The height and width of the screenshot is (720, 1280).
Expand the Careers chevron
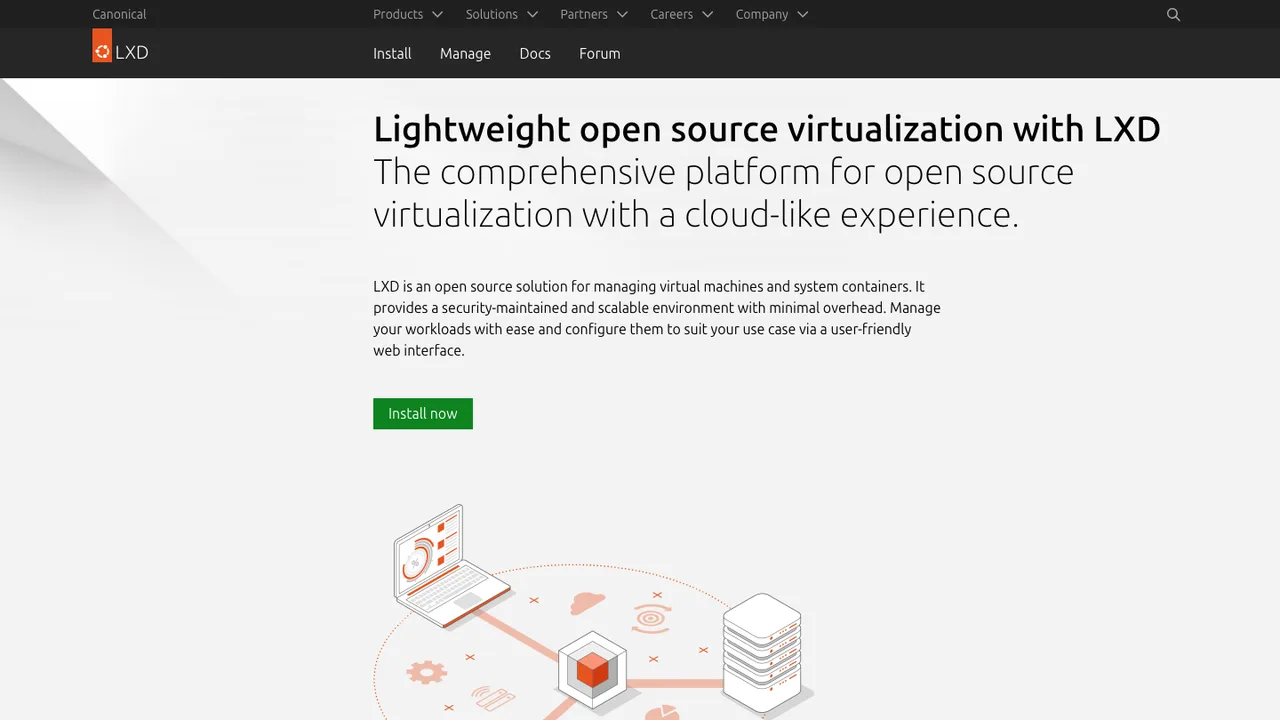pos(707,14)
